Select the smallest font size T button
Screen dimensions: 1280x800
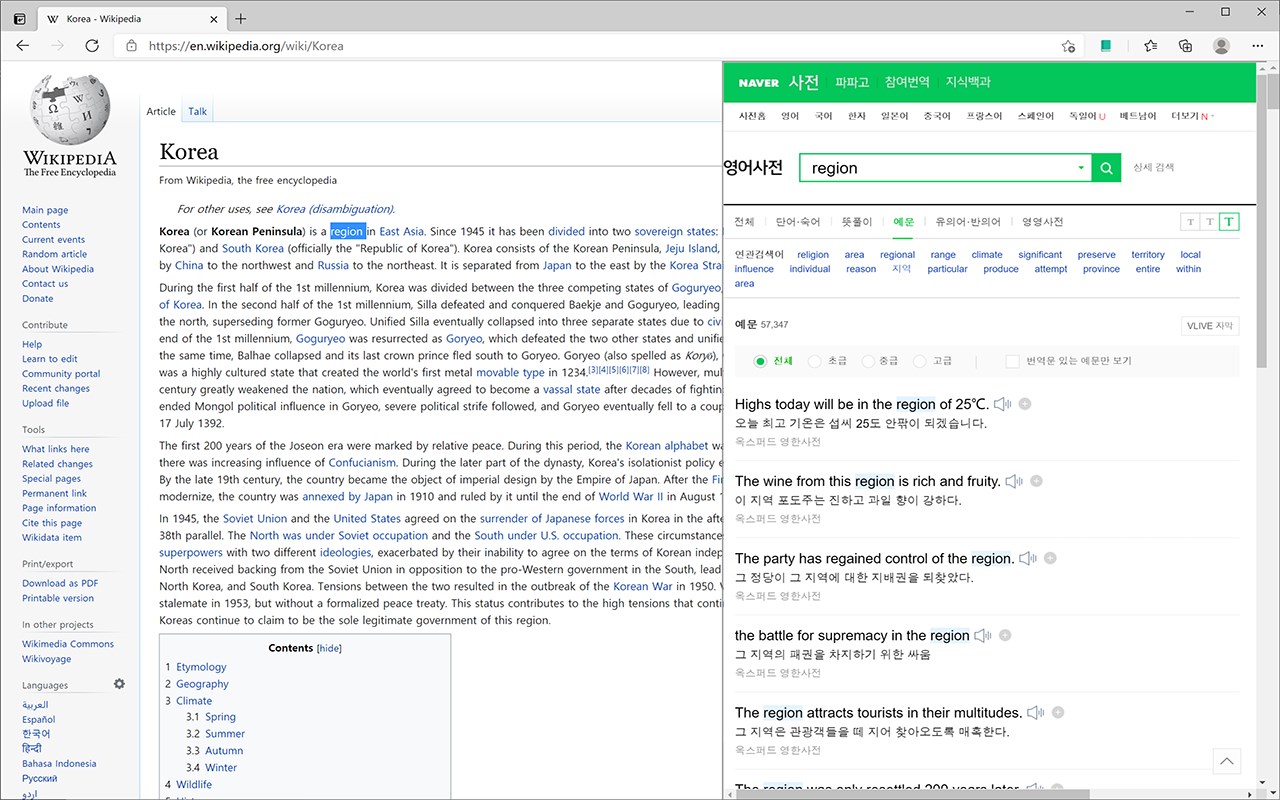(1190, 222)
